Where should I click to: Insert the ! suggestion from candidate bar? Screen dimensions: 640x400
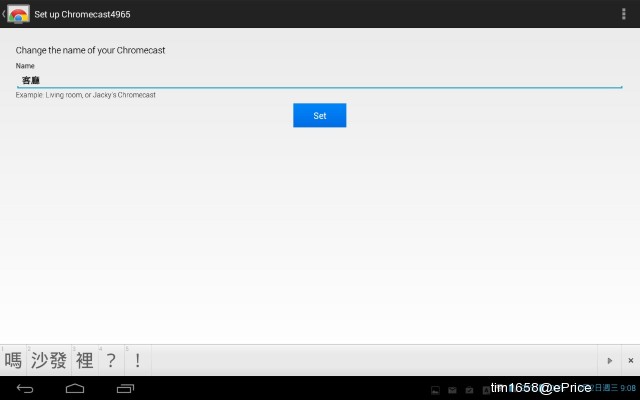[x=138, y=360]
